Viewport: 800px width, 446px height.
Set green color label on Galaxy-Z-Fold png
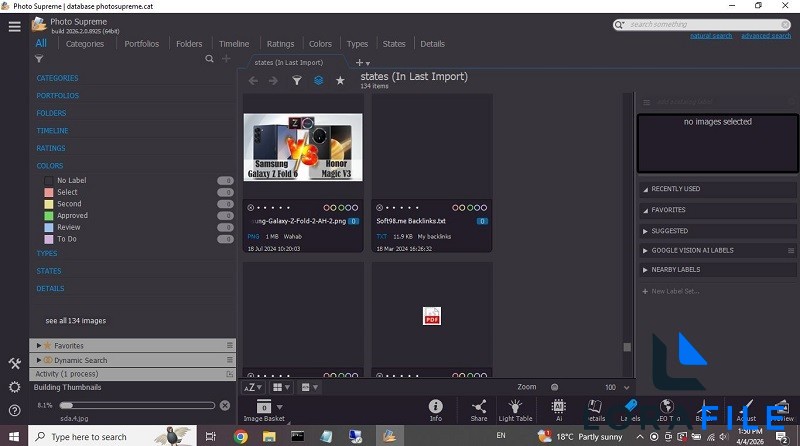coord(341,208)
